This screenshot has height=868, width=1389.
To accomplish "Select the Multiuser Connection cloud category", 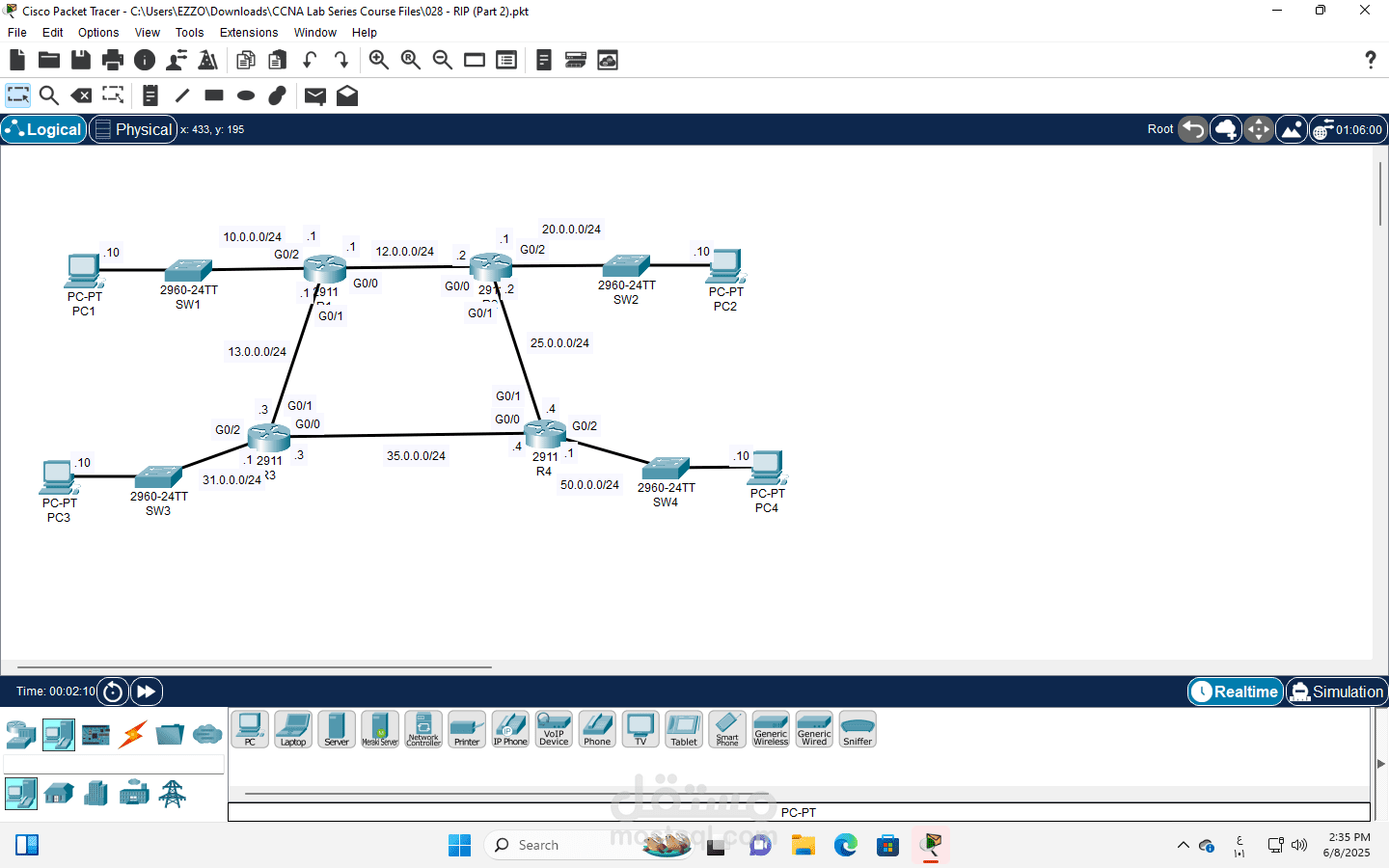I will pos(207,735).
